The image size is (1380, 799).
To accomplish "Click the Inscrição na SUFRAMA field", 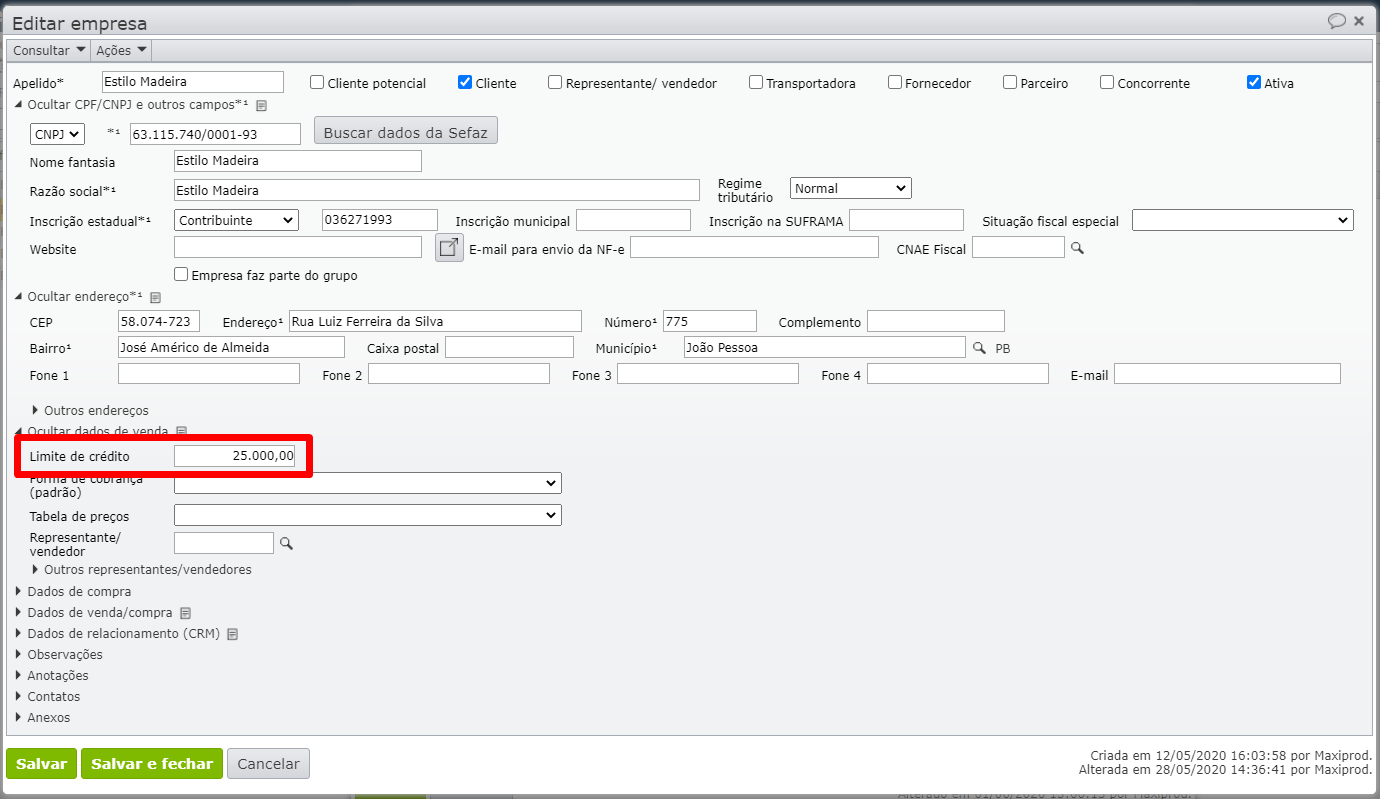I will point(906,220).
